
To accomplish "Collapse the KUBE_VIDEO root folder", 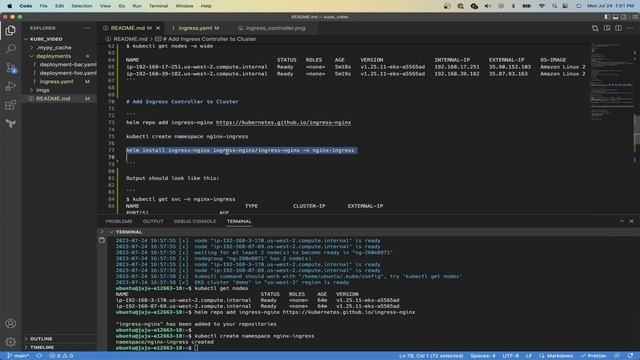I will click(46, 39).
